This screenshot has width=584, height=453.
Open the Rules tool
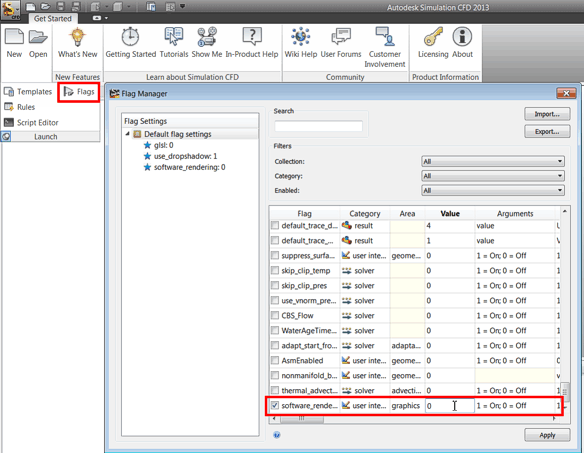tap(19, 107)
